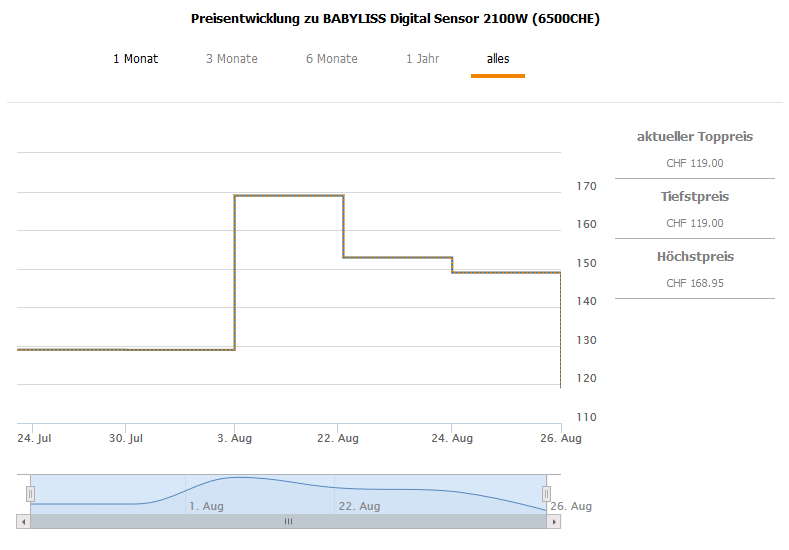Image resolution: width=789 pixels, height=550 pixels.
Task: Open the 6 Monate price view
Action: click(x=332, y=59)
